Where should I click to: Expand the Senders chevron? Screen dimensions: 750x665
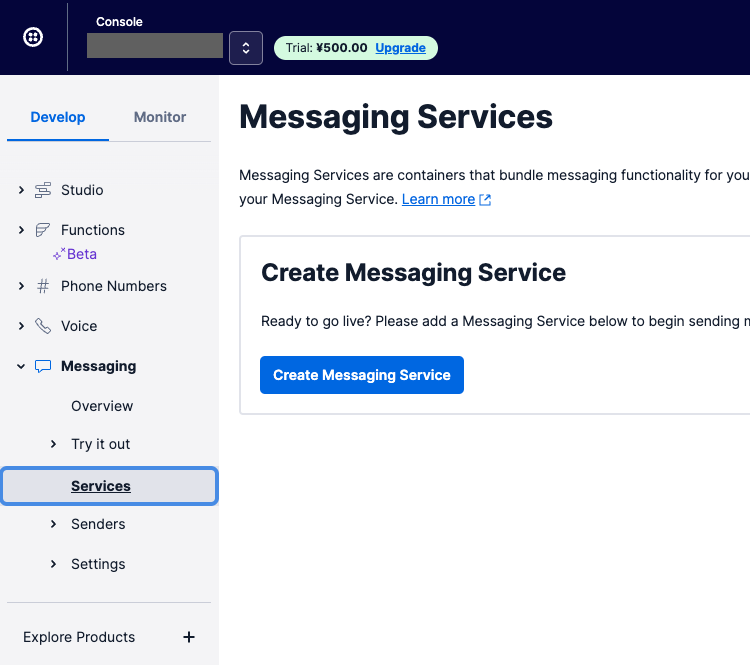54,524
